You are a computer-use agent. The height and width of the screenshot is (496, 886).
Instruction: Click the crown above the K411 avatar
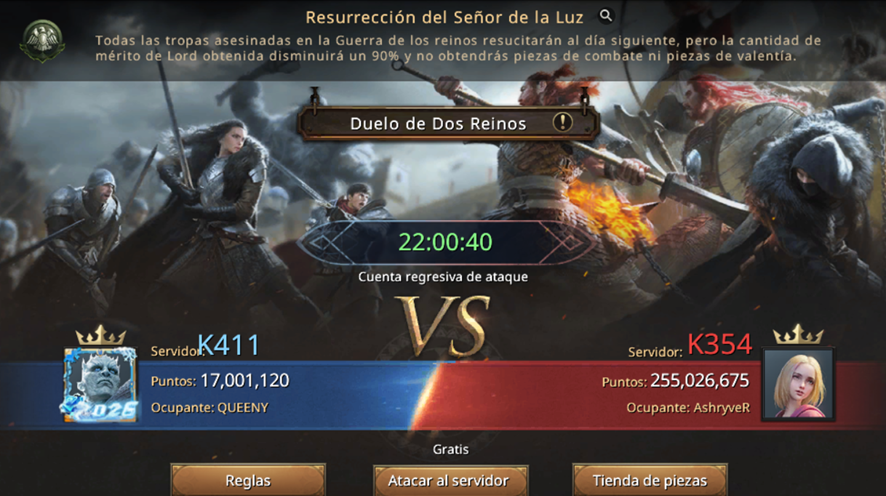(101, 336)
